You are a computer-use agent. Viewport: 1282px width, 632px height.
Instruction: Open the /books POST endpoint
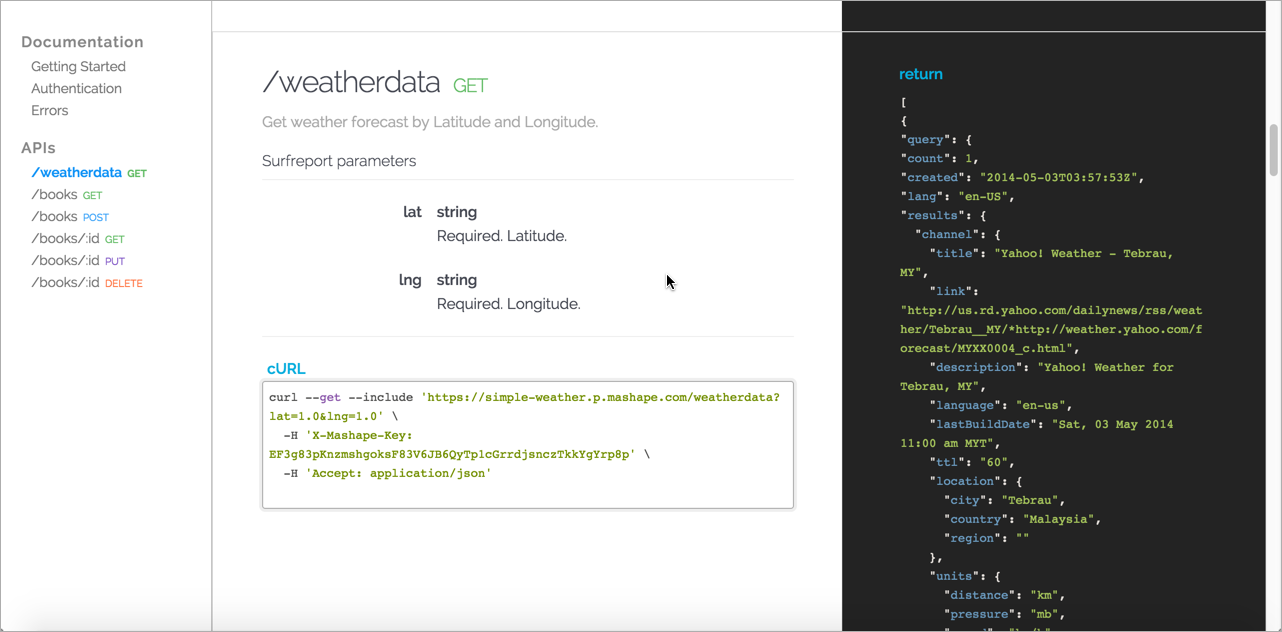(x=69, y=217)
